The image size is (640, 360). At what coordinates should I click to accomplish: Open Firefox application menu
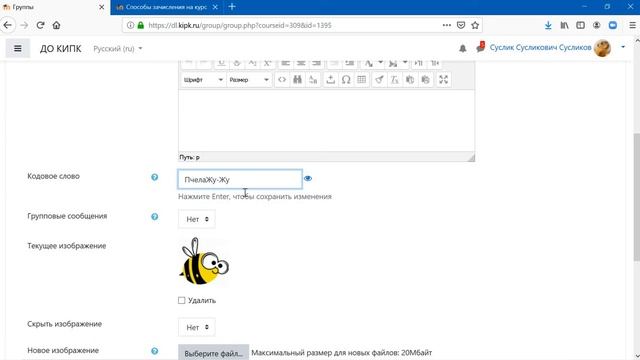[x=632, y=25]
